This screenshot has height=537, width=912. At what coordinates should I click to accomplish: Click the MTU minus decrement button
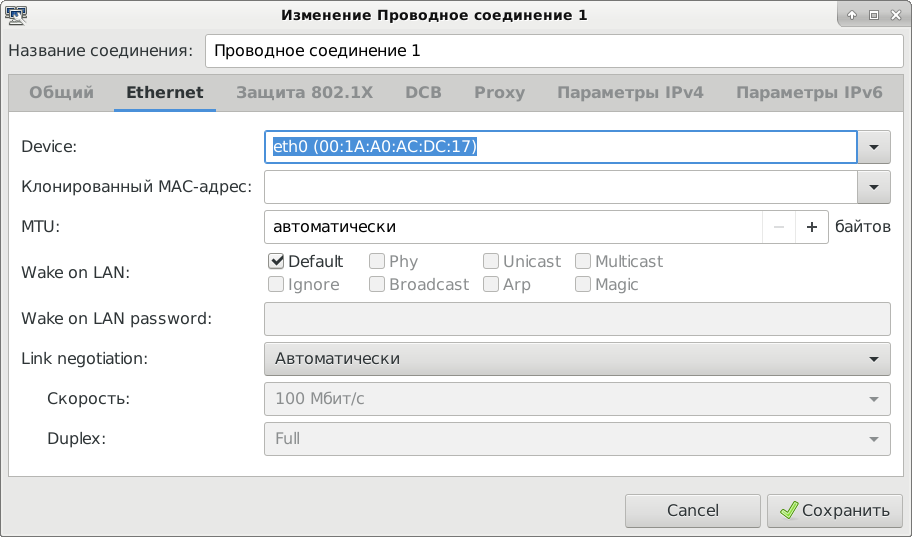pos(779,227)
